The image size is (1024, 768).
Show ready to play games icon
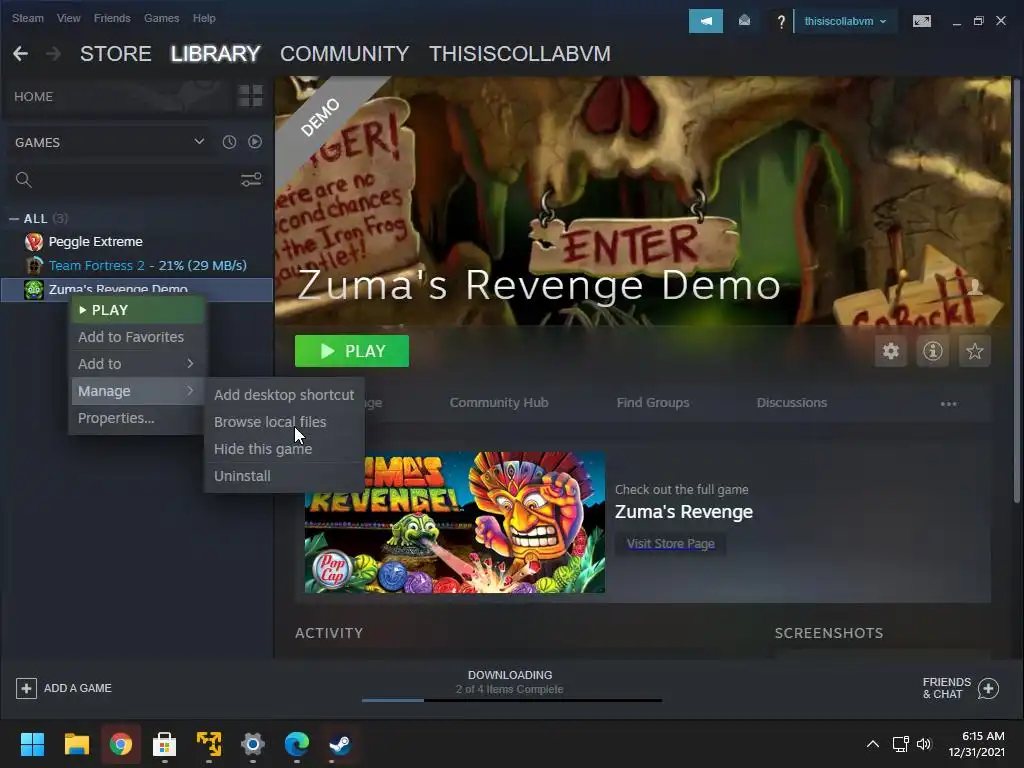tap(255, 142)
